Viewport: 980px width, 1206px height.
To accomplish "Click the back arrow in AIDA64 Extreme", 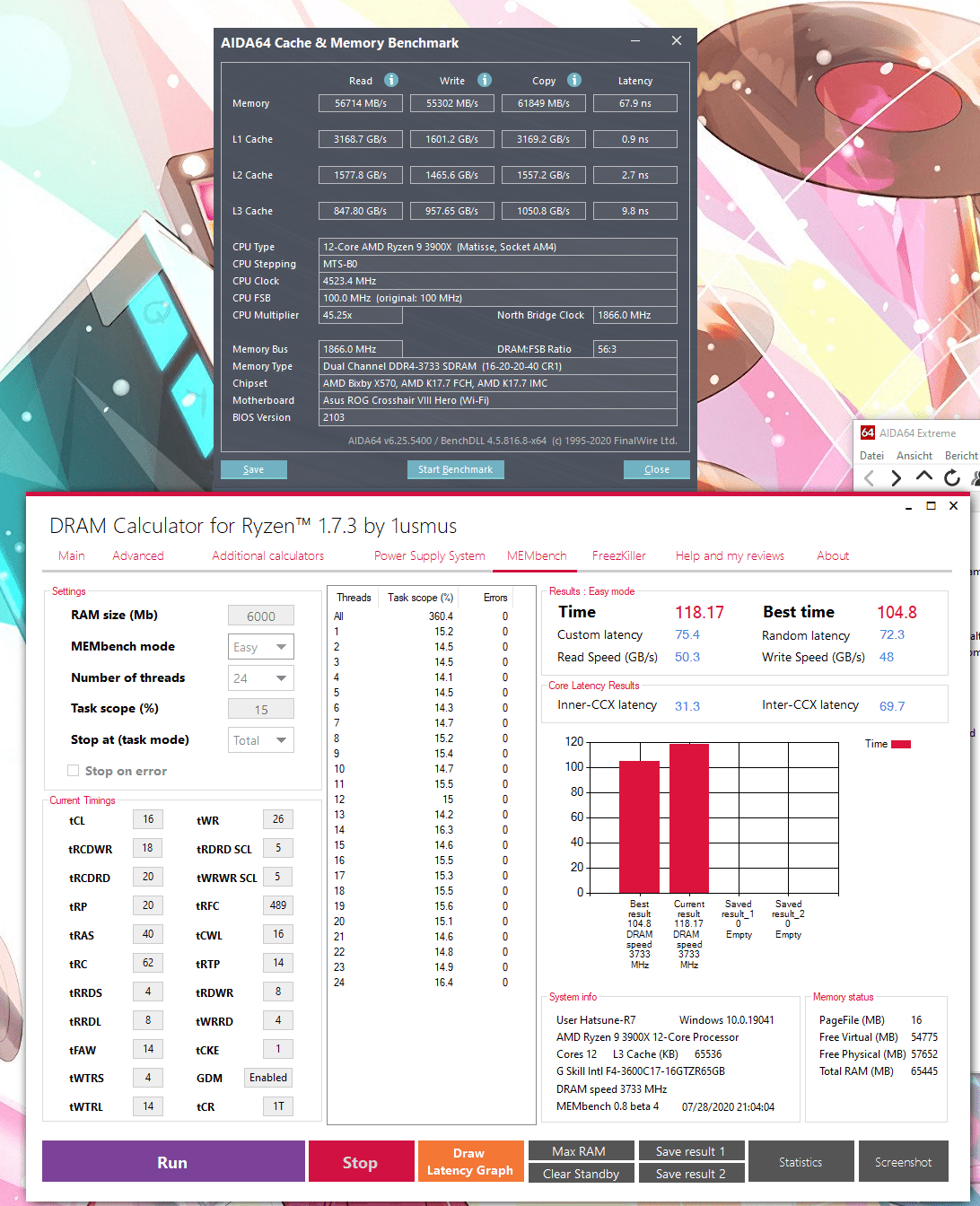I will [869, 478].
